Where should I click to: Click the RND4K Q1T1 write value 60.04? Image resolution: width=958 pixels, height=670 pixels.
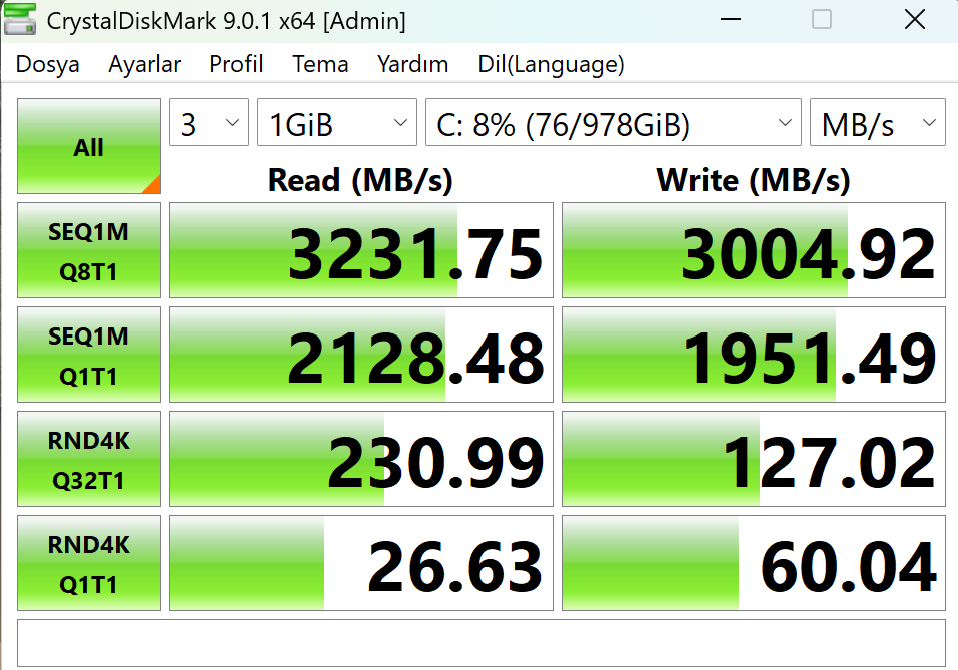[754, 563]
